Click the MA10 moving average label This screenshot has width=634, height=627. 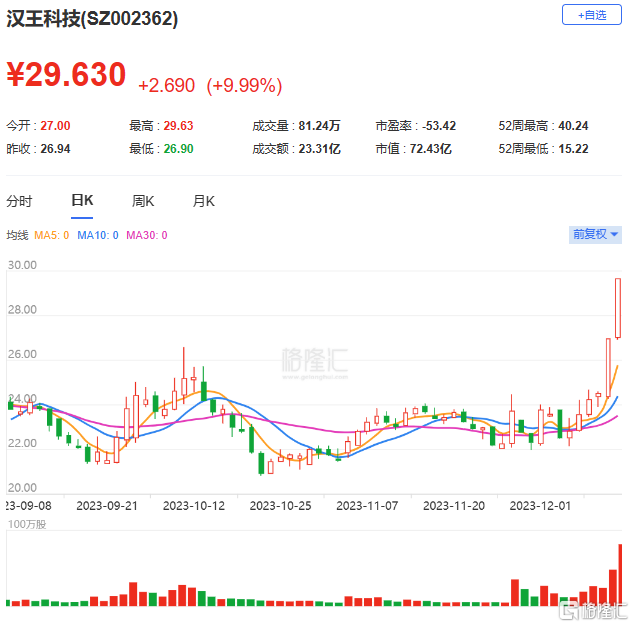click(98, 235)
